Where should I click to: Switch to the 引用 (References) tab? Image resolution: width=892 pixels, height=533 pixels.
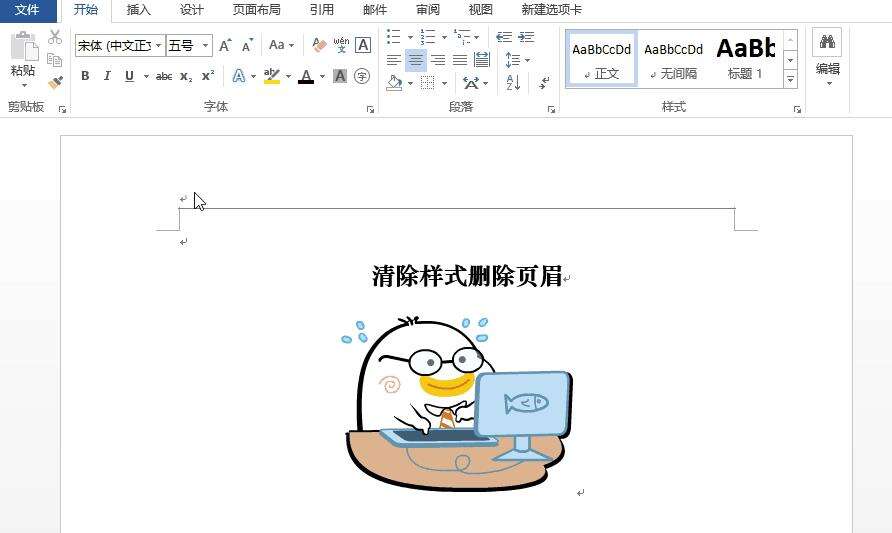point(321,10)
